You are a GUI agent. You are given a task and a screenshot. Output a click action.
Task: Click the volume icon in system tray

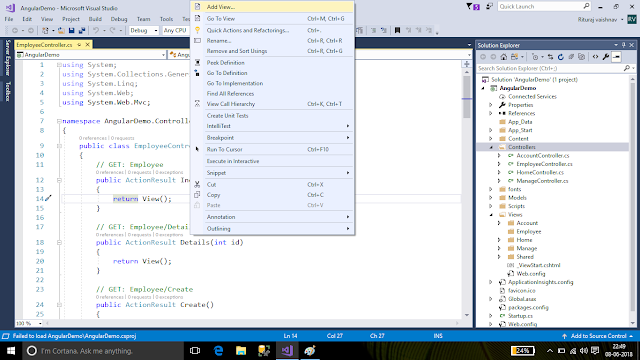(x=584, y=351)
